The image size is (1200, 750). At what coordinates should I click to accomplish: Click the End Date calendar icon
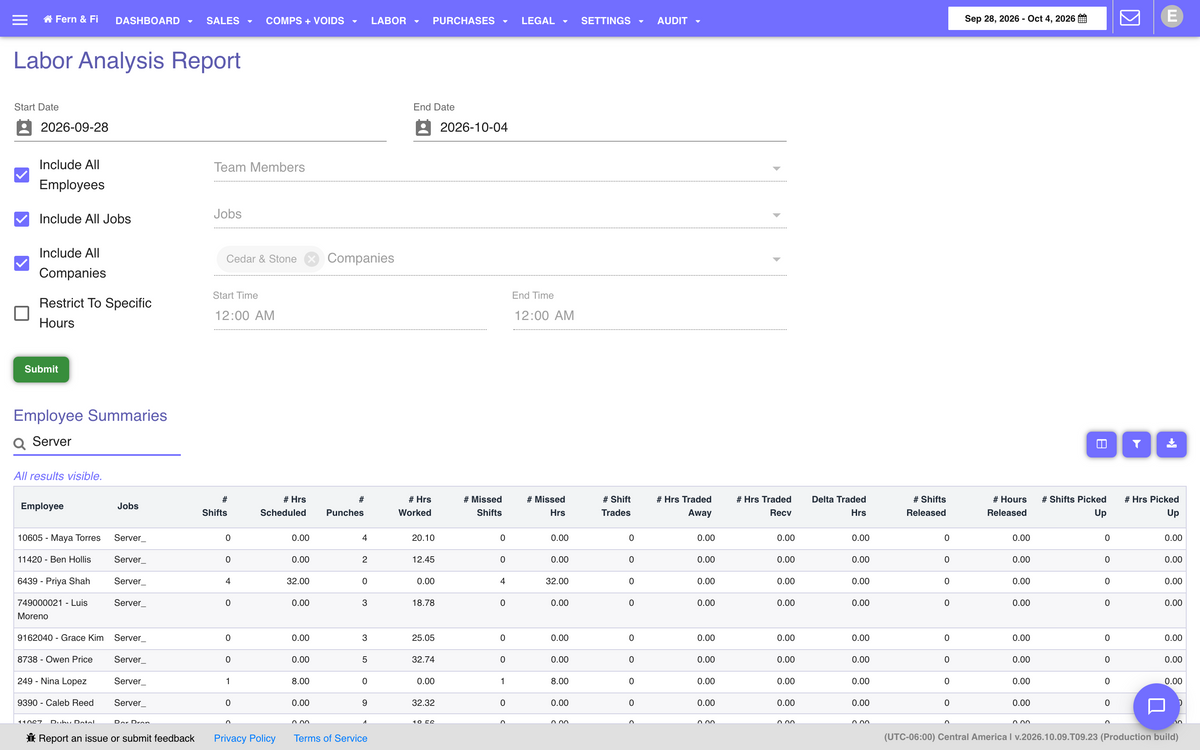click(x=423, y=128)
